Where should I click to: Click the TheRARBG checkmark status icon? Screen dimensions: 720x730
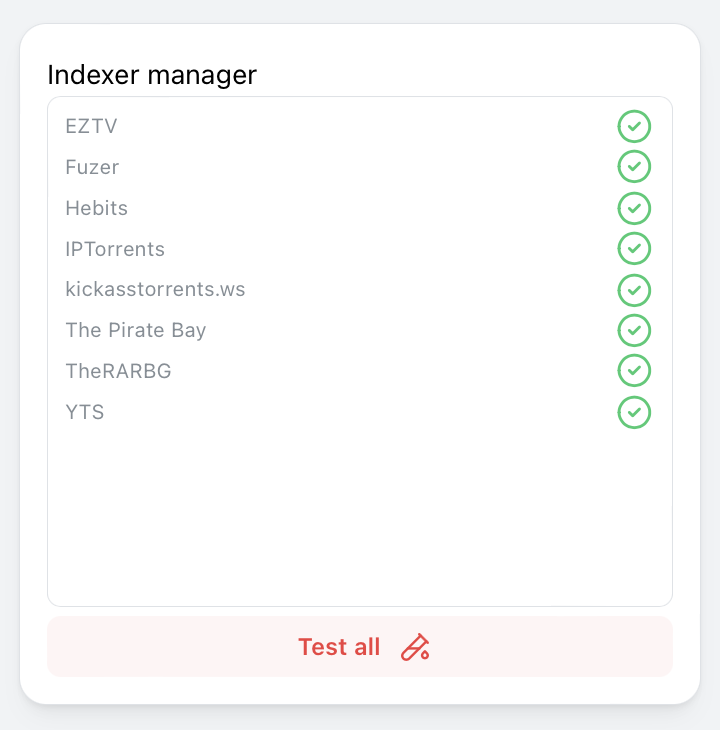[x=634, y=371]
